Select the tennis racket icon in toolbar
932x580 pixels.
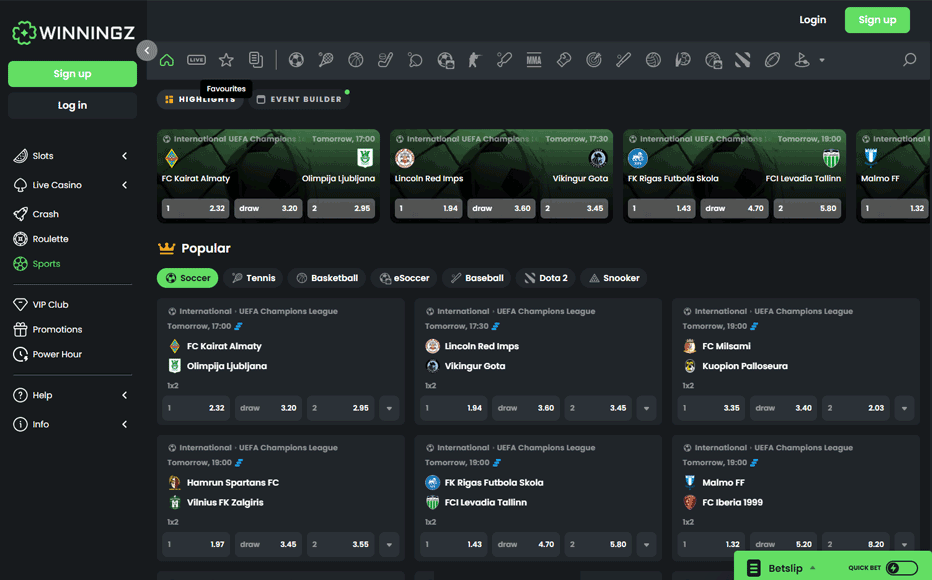(x=326, y=60)
